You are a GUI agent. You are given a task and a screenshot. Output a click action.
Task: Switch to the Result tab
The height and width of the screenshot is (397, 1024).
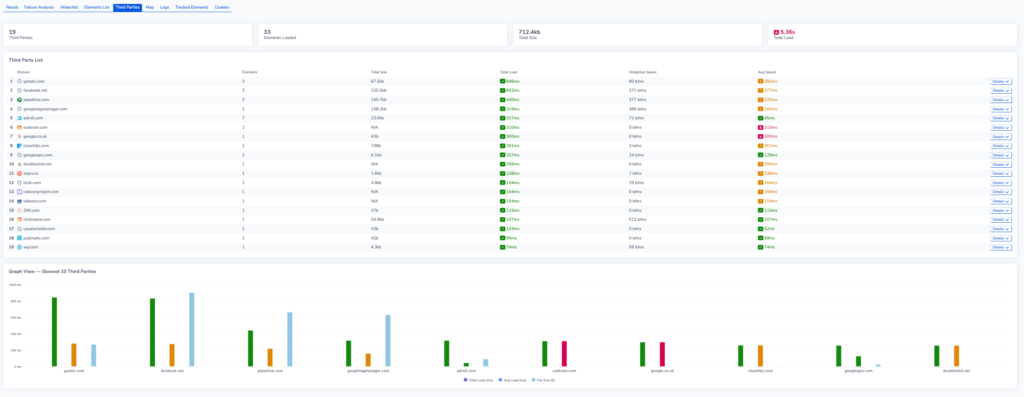click(12, 7)
